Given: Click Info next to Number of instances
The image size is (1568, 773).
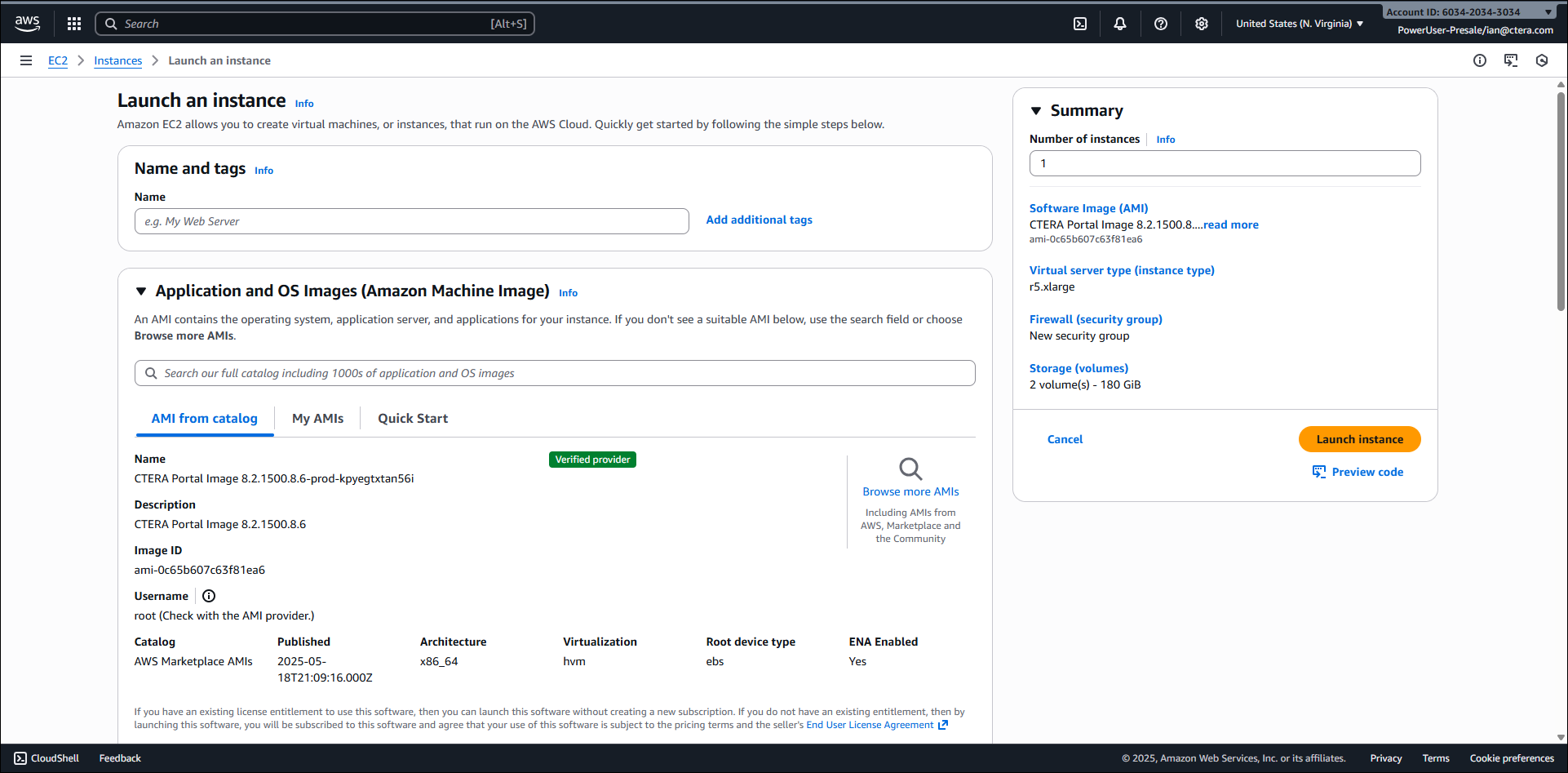Looking at the screenshot, I should click(x=1166, y=140).
